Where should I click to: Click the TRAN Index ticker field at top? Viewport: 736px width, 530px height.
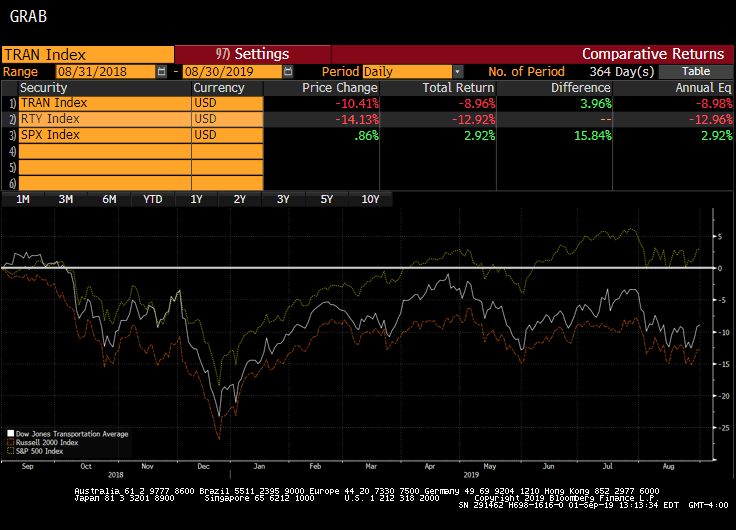[88, 54]
